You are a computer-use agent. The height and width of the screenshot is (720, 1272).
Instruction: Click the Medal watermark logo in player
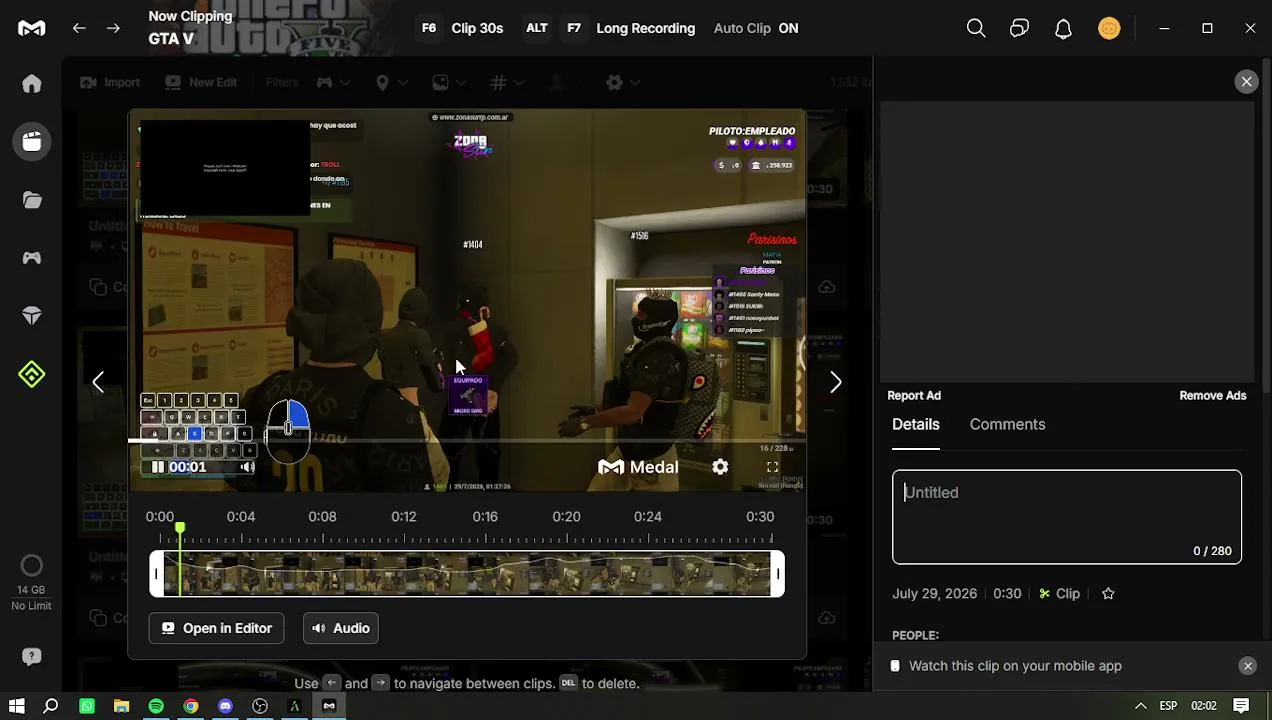tap(638, 467)
